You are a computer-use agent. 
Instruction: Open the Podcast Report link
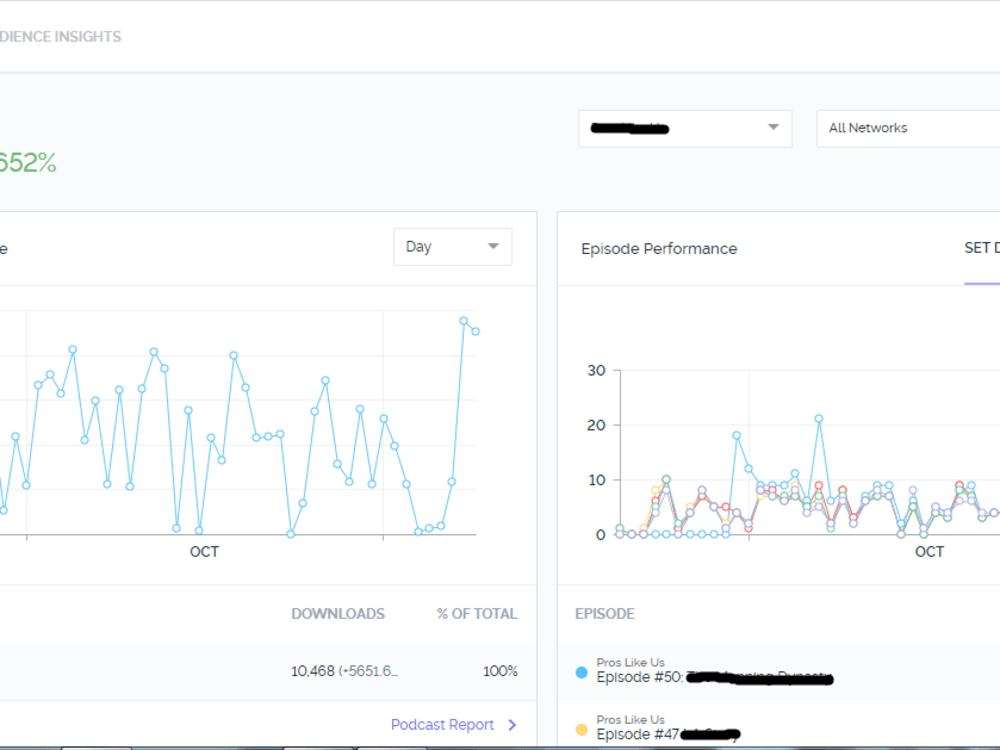(x=442, y=724)
